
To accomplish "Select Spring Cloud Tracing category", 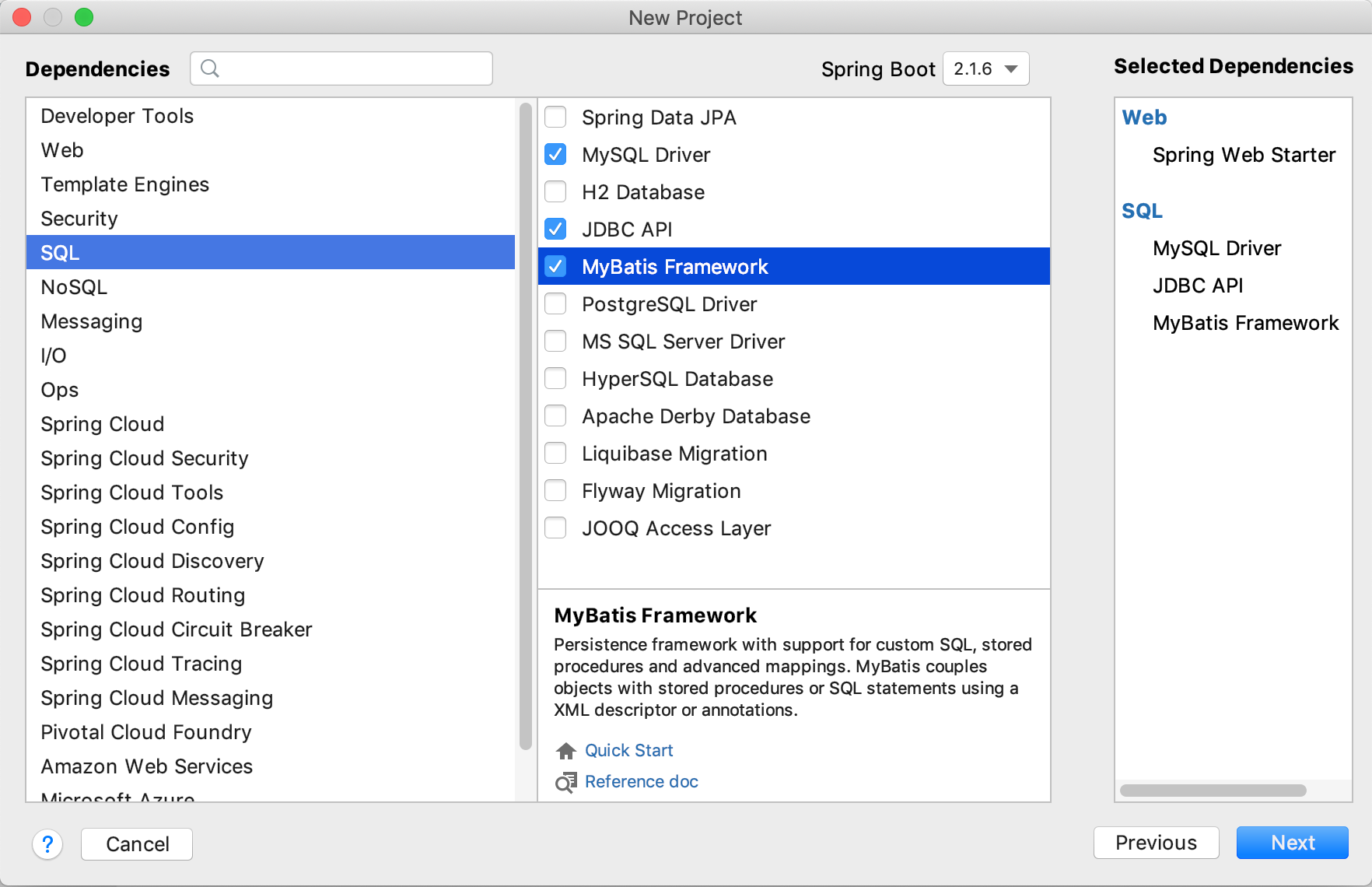I will [x=271, y=664].
